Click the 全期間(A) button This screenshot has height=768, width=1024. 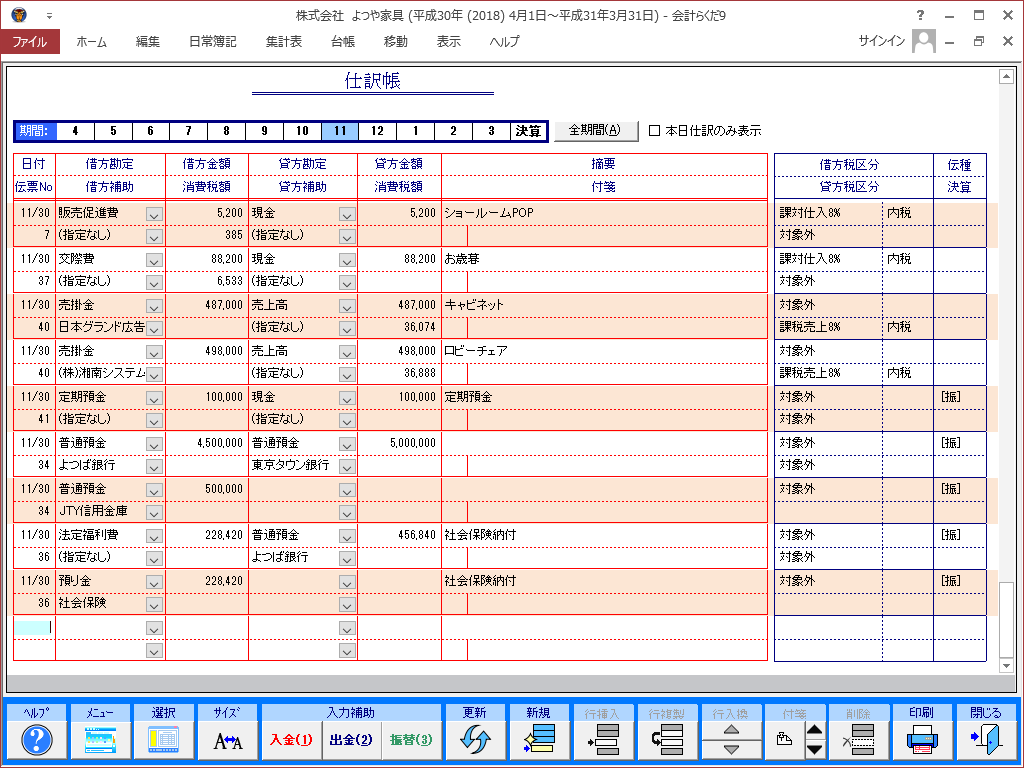pos(596,131)
